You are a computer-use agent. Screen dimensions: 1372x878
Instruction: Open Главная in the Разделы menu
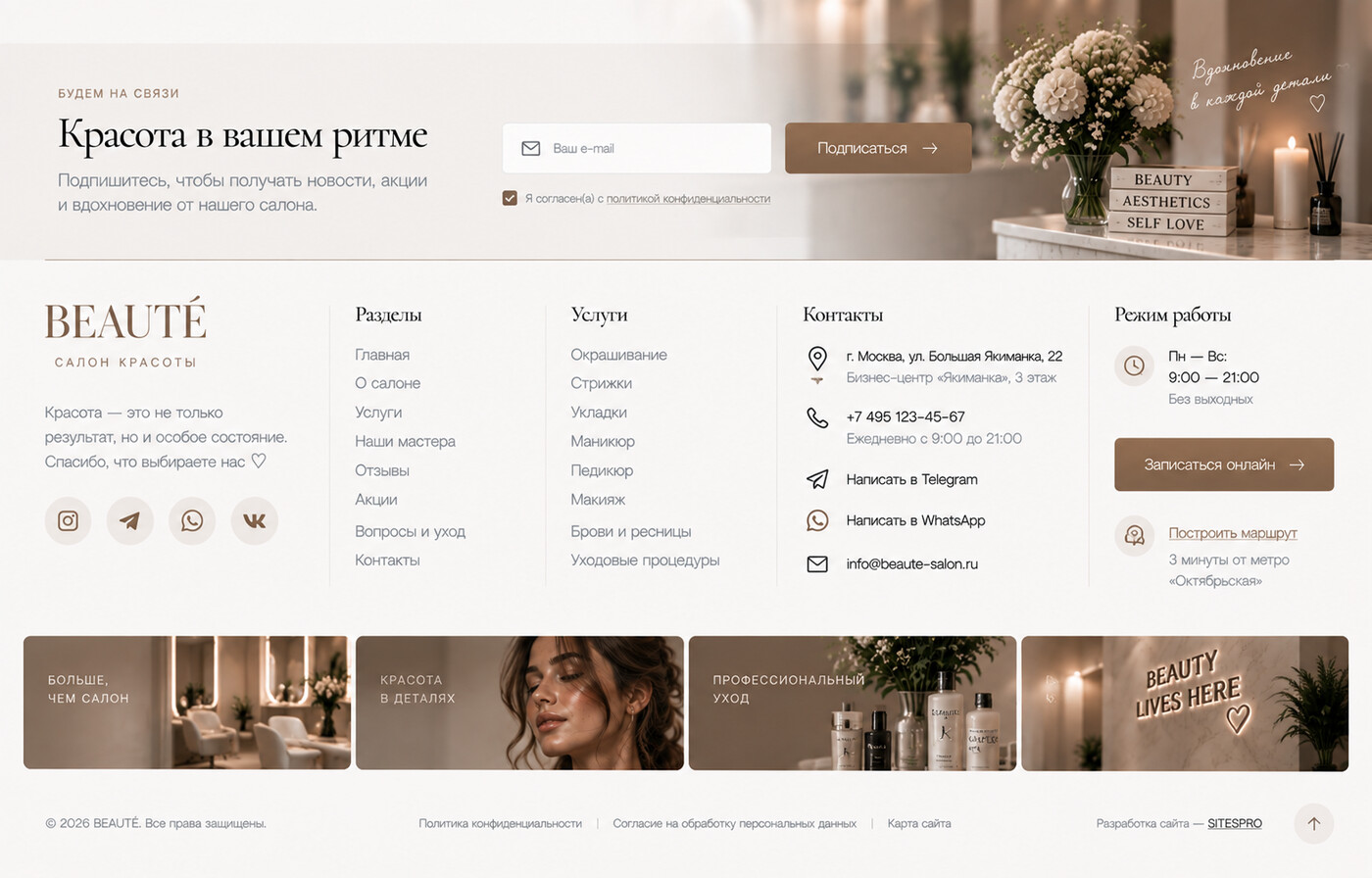click(x=382, y=355)
